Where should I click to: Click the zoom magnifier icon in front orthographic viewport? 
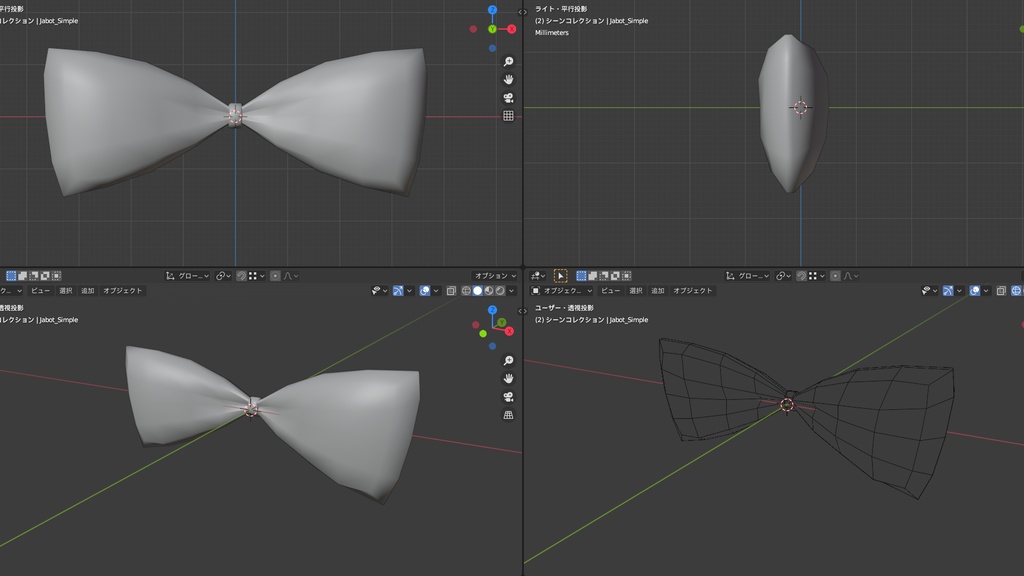(x=508, y=62)
